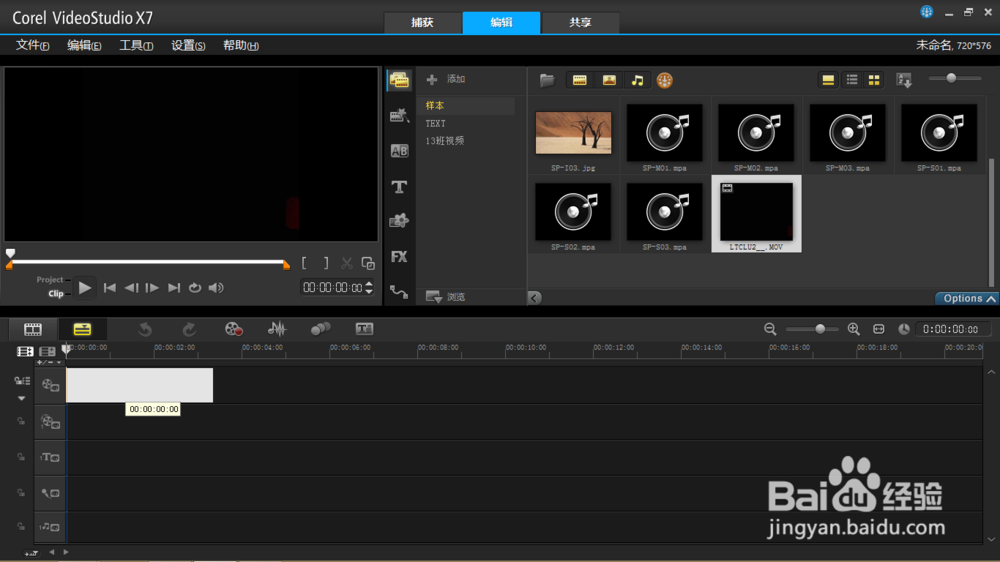The width and height of the screenshot is (1000, 562).
Task: Select the SP-S01.mpa audio clip
Action: point(939,133)
